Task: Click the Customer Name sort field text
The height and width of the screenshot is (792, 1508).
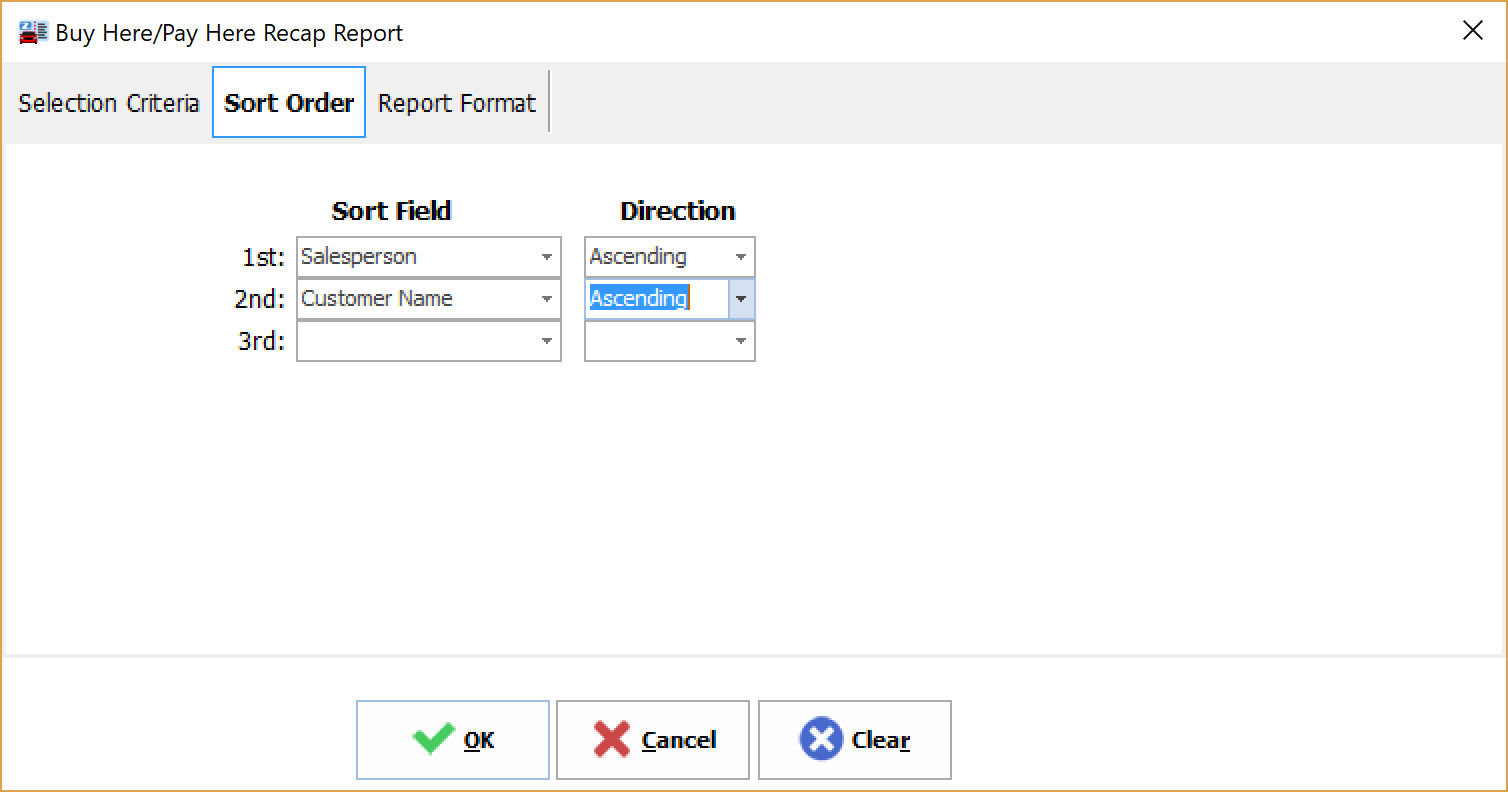Action: coord(377,299)
